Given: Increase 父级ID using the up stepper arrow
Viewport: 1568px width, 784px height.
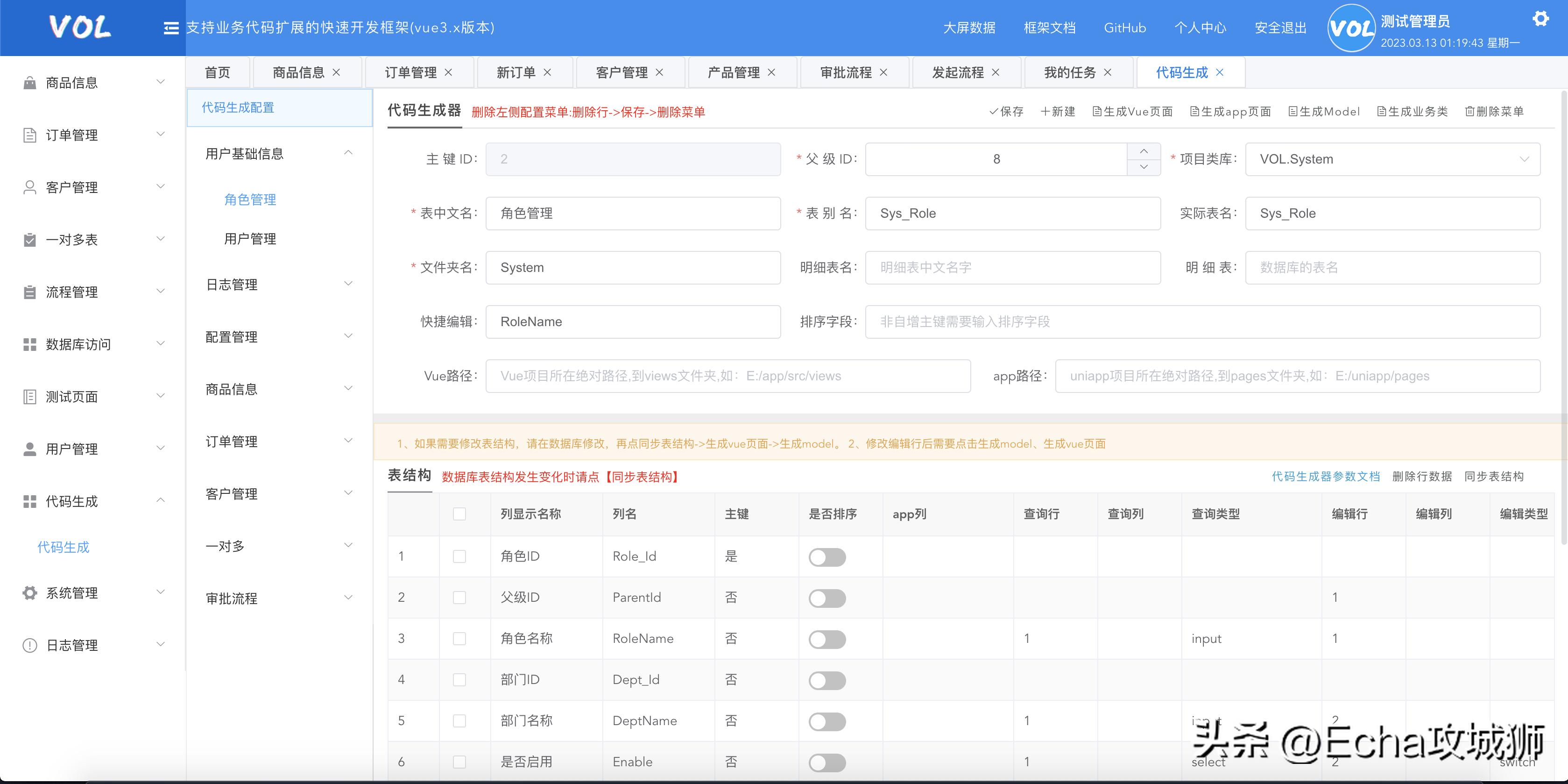Looking at the screenshot, I should point(1144,151).
